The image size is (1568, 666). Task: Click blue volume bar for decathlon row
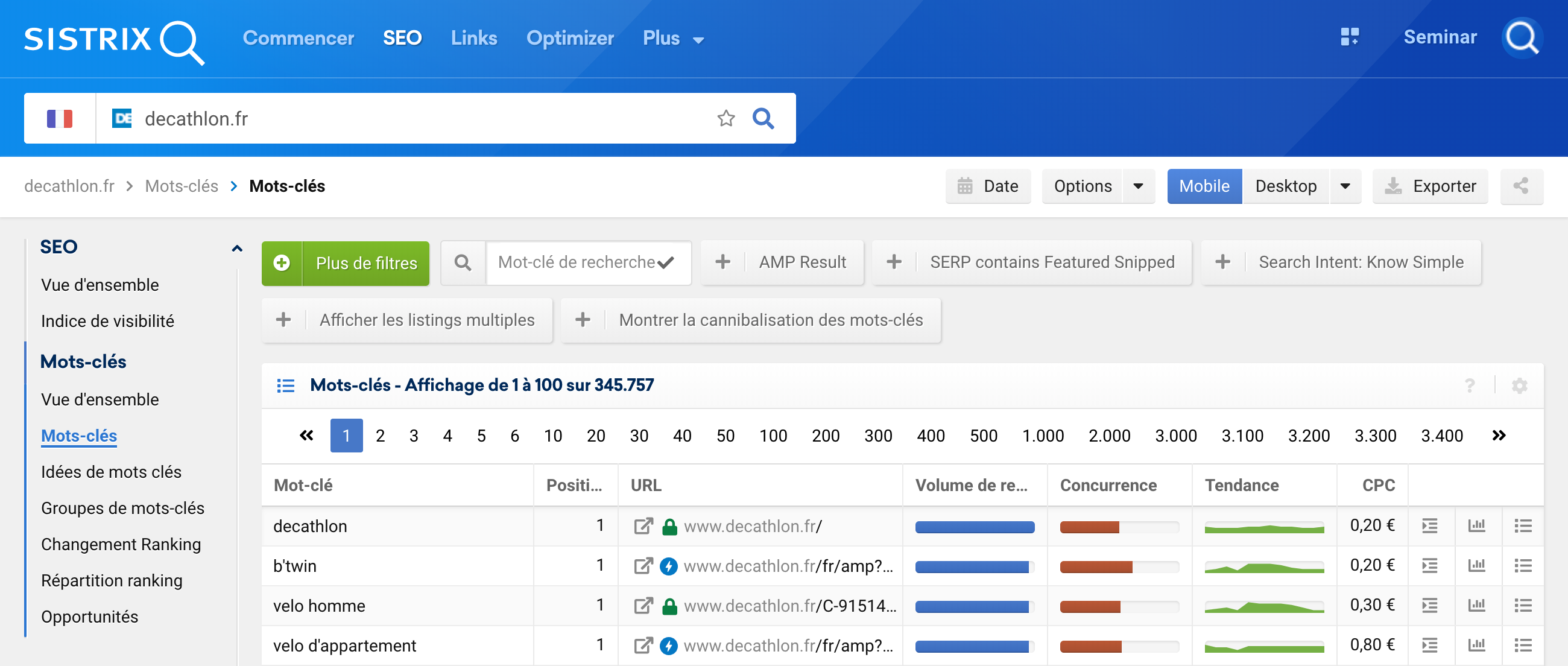pyautogui.click(x=974, y=527)
